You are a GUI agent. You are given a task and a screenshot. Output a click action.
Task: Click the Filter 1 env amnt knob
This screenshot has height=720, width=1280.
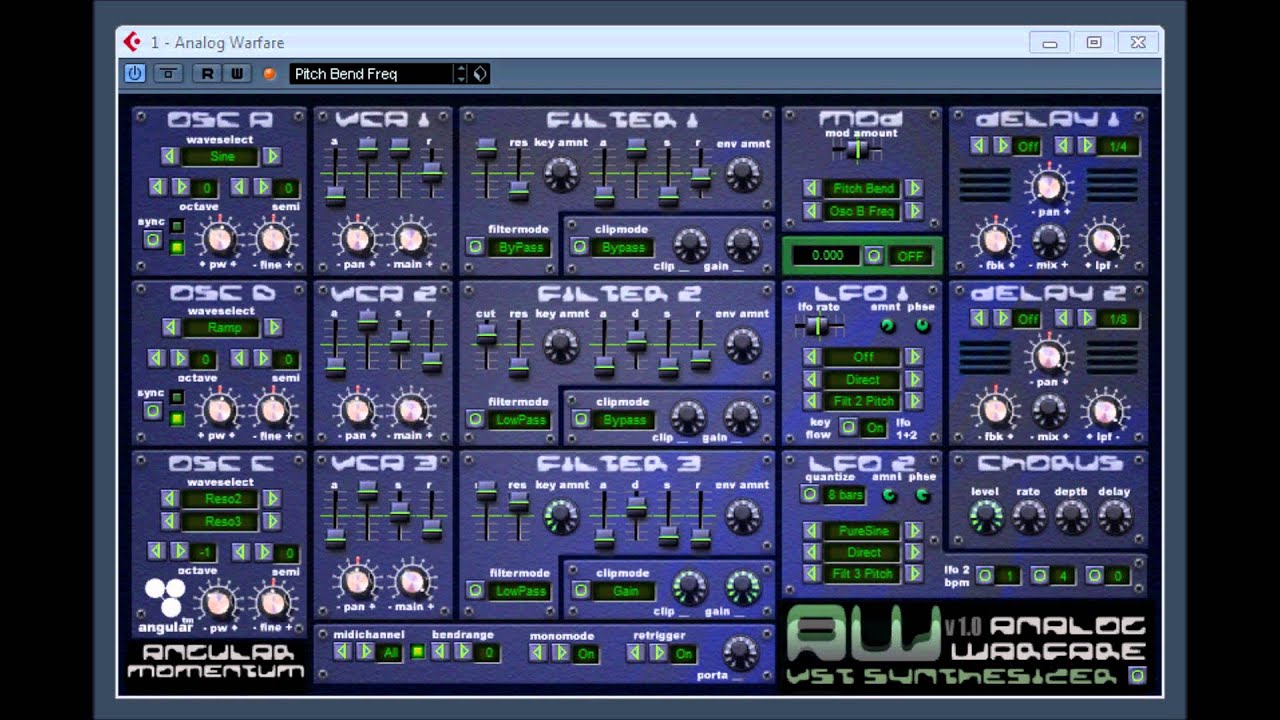pyautogui.click(x=742, y=176)
